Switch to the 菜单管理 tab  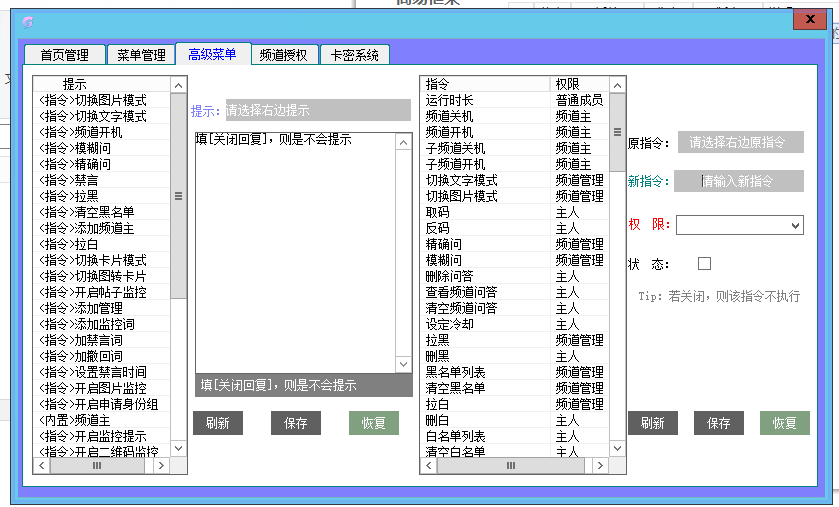click(x=141, y=55)
